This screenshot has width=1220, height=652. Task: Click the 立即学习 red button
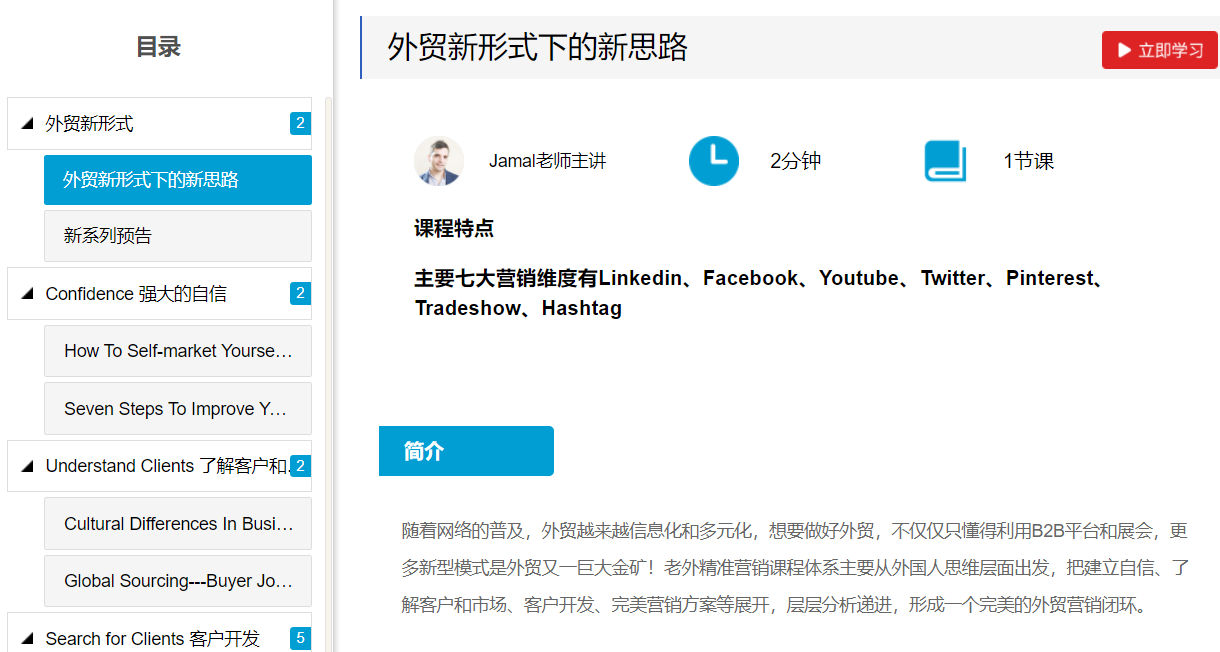coord(1159,50)
